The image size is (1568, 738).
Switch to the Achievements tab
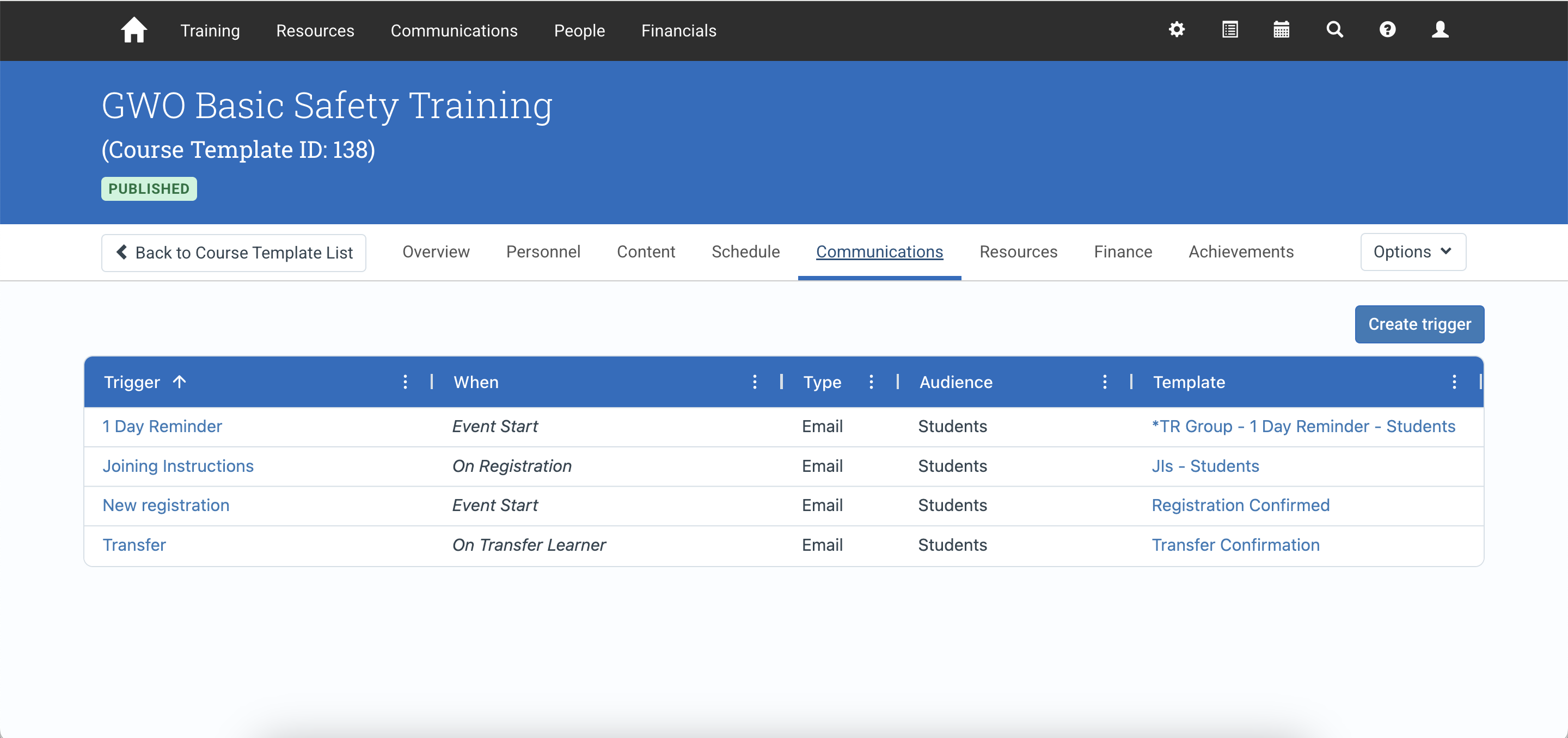click(1241, 252)
